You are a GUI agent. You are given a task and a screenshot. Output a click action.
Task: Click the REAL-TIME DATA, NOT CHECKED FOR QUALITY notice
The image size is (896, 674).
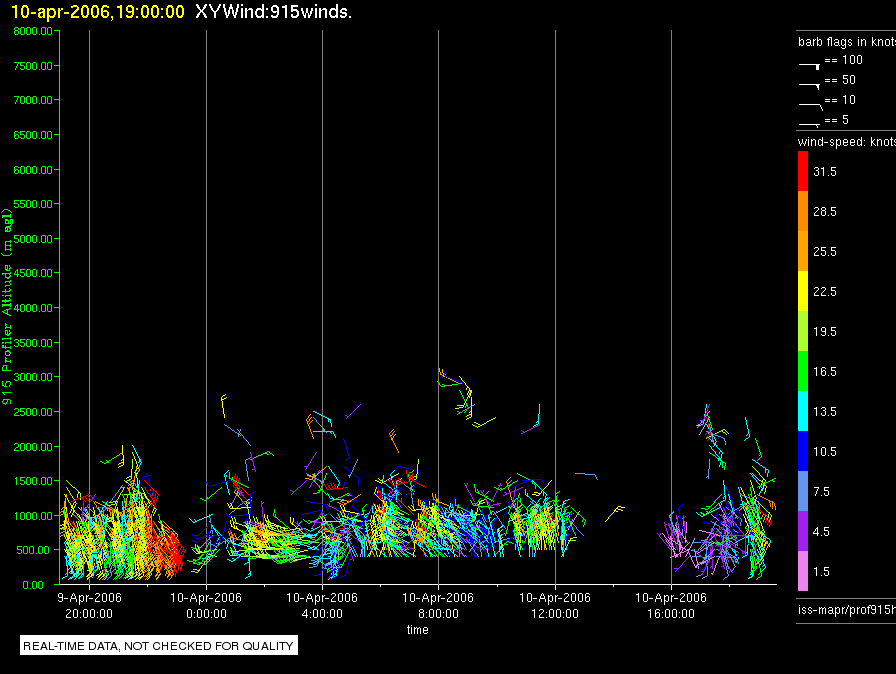click(x=158, y=646)
